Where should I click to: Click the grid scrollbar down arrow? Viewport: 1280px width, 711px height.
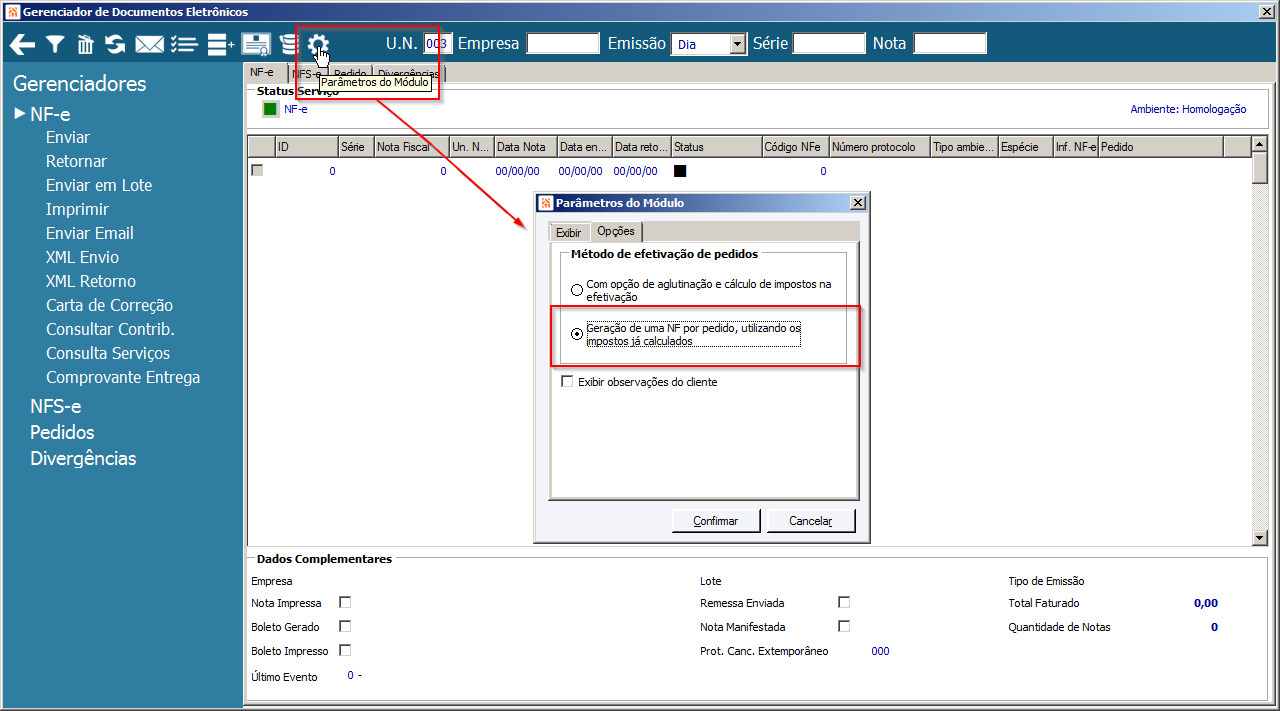[1260, 538]
